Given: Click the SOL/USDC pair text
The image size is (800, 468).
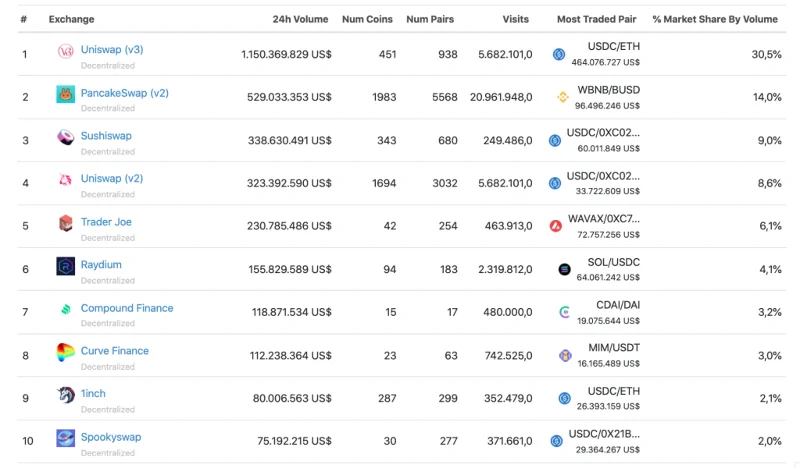Looking at the screenshot, I should 614,262.
